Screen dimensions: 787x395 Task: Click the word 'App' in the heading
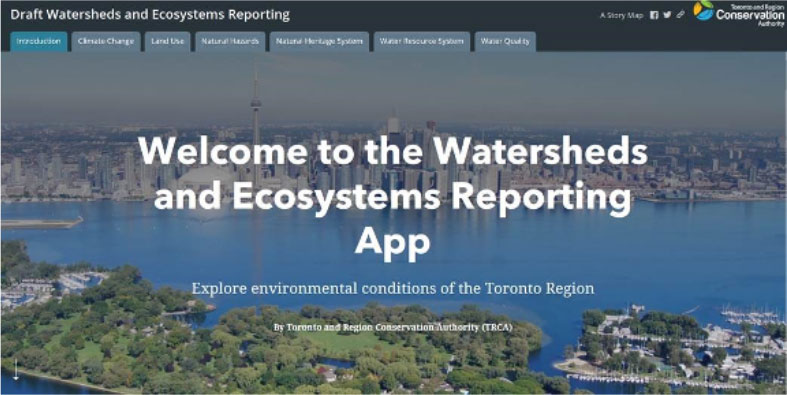pos(392,244)
